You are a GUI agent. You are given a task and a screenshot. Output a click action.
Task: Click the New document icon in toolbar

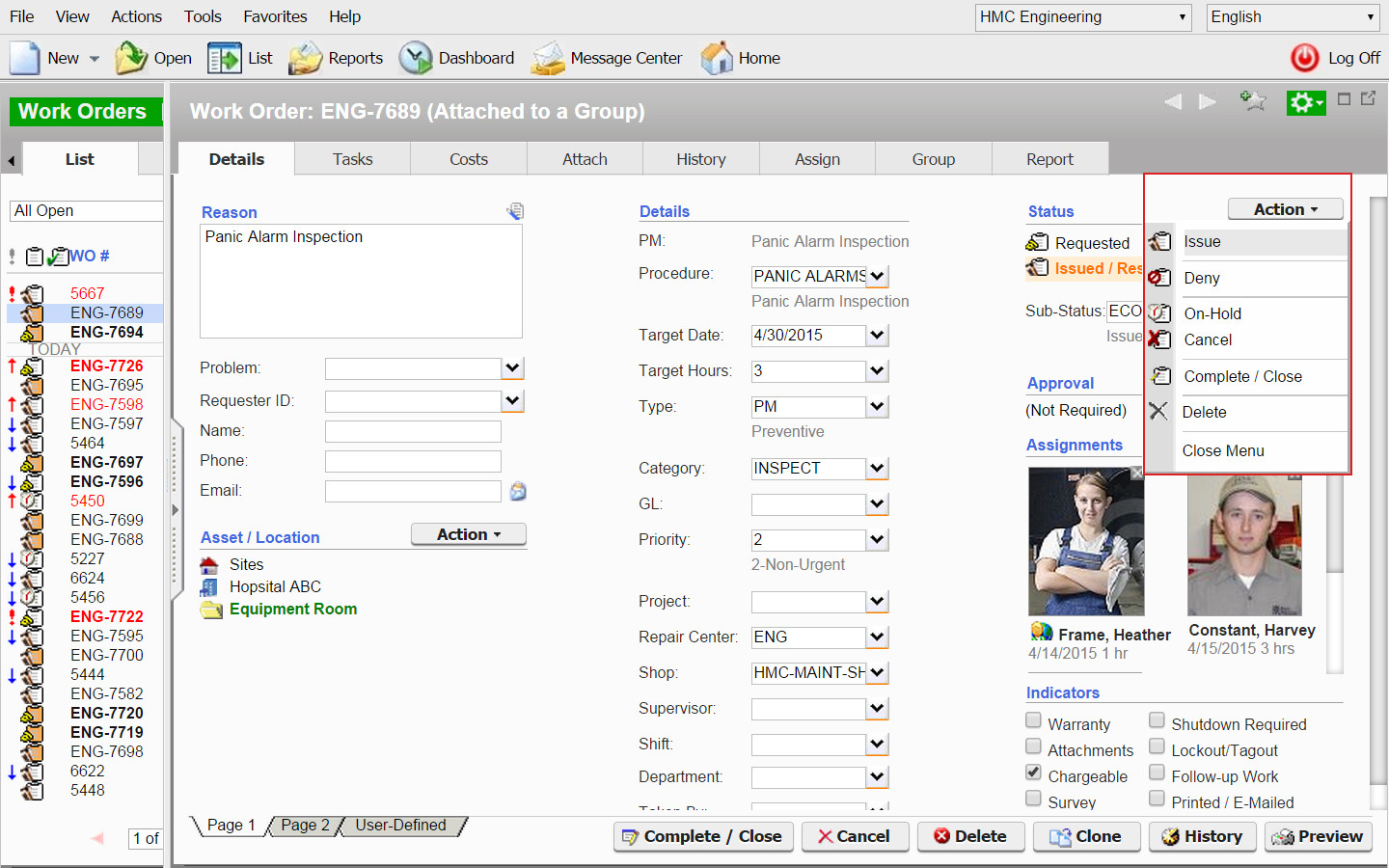click(25, 58)
